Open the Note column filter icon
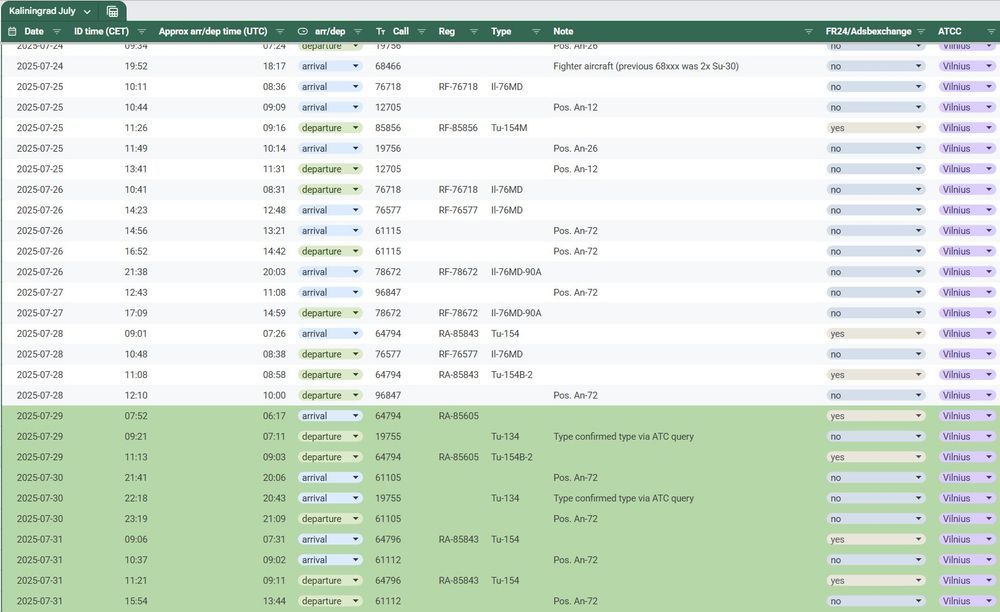 click(808, 31)
